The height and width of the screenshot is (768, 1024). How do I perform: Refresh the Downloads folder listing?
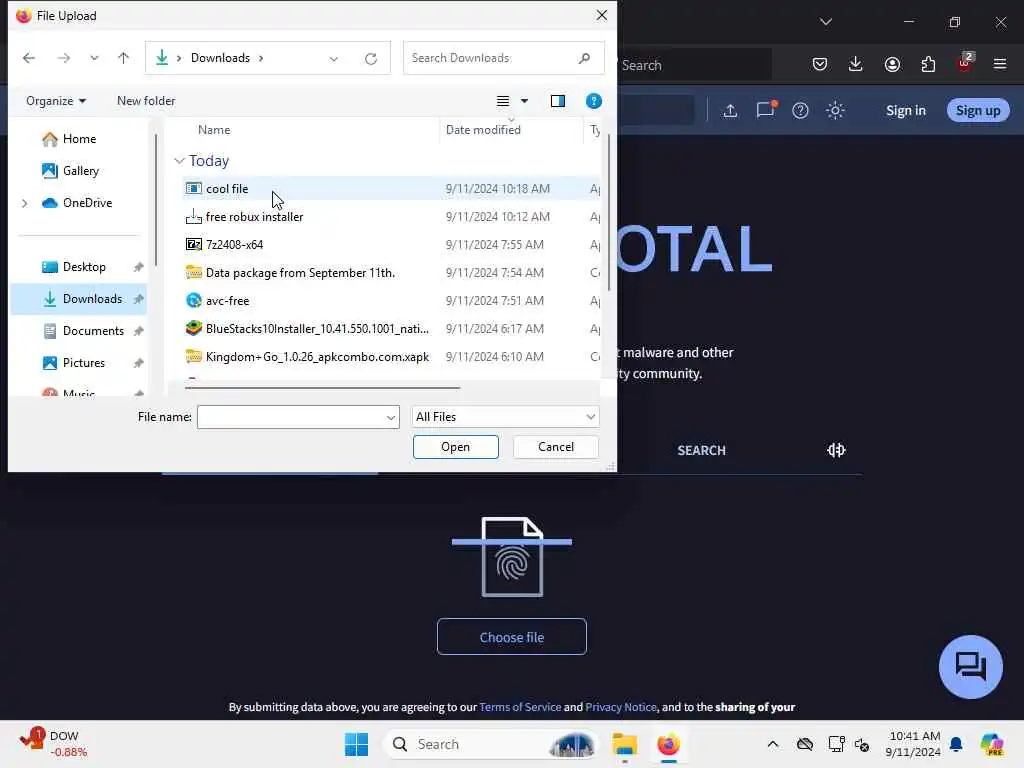[x=371, y=59]
